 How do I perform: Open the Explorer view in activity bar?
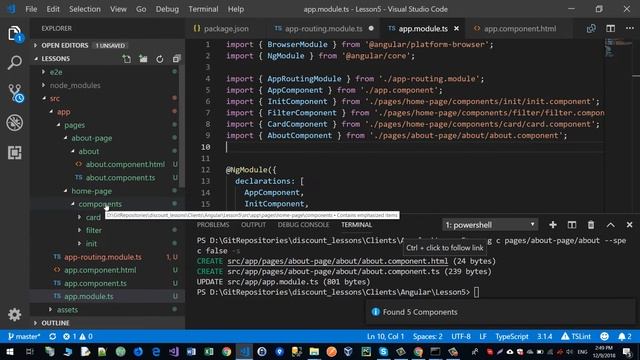coord(15,33)
